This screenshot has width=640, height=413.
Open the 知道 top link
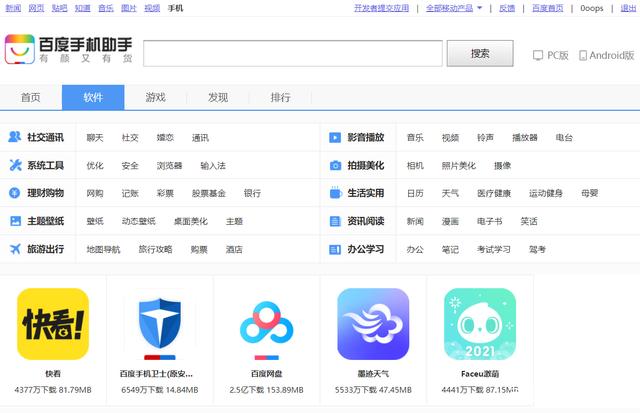(x=83, y=8)
